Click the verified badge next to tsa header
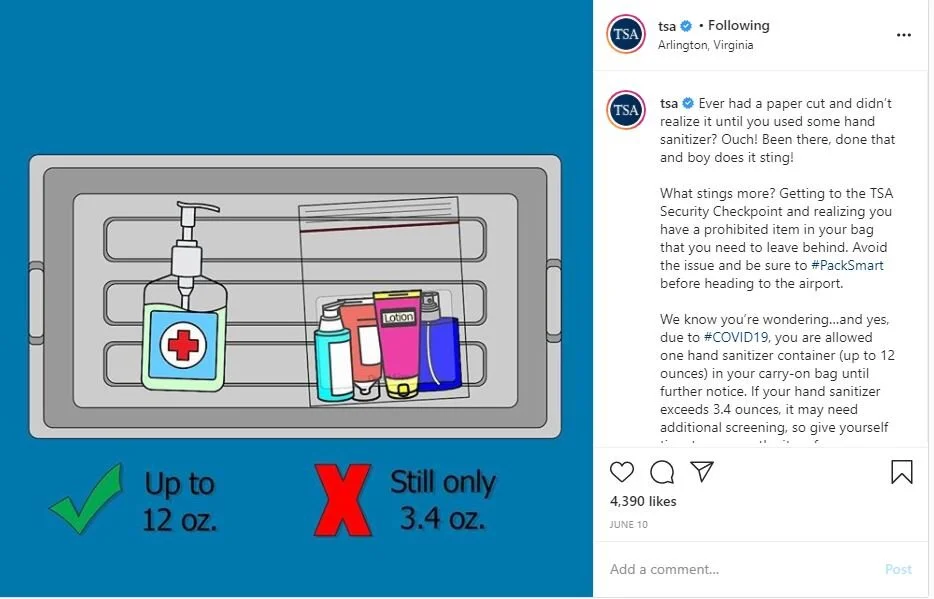This screenshot has height=599, width=934. click(x=686, y=26)
